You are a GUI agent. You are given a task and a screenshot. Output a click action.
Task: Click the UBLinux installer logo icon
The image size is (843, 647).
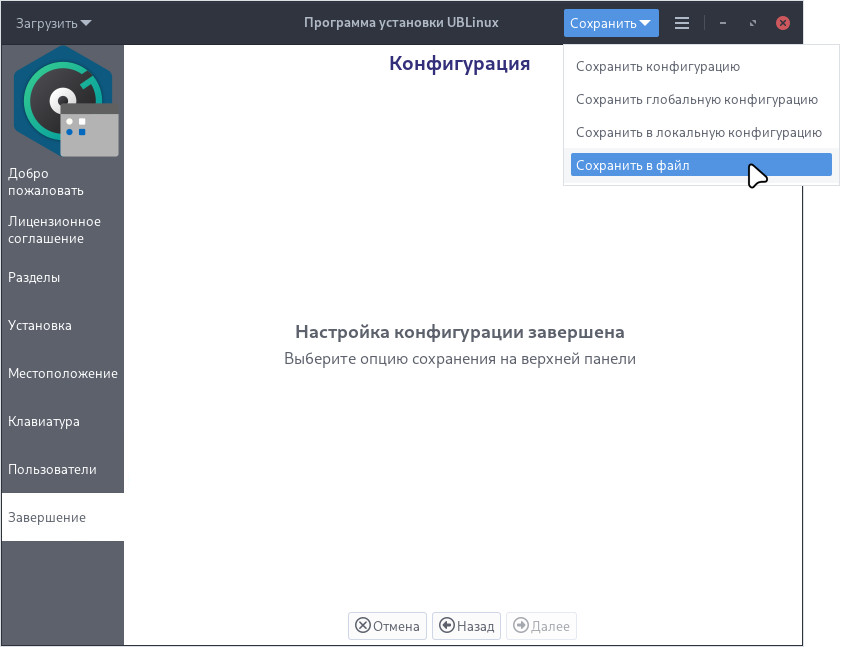tap(62, 100)
